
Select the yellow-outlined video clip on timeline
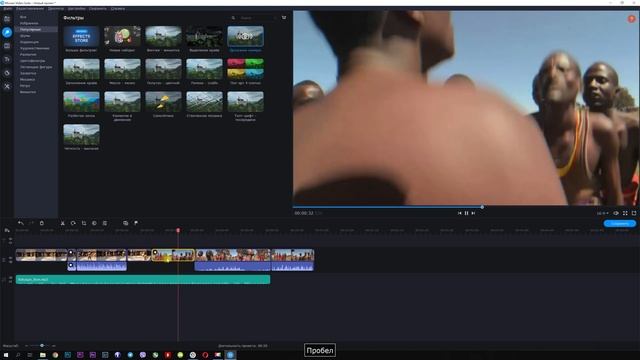pos(173,255)
